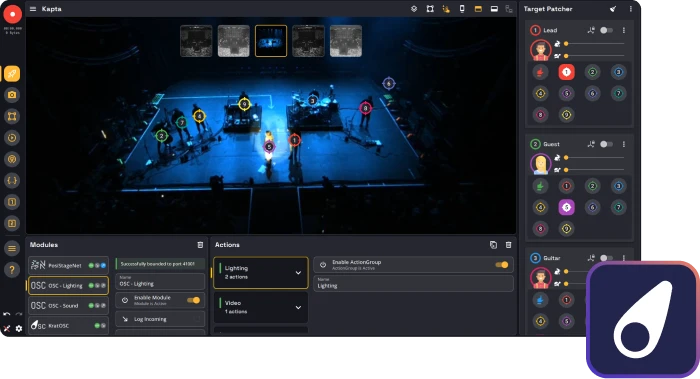Assign tracker 5 to Guest target
700x379 pixels.
click(x=567, y=208)
